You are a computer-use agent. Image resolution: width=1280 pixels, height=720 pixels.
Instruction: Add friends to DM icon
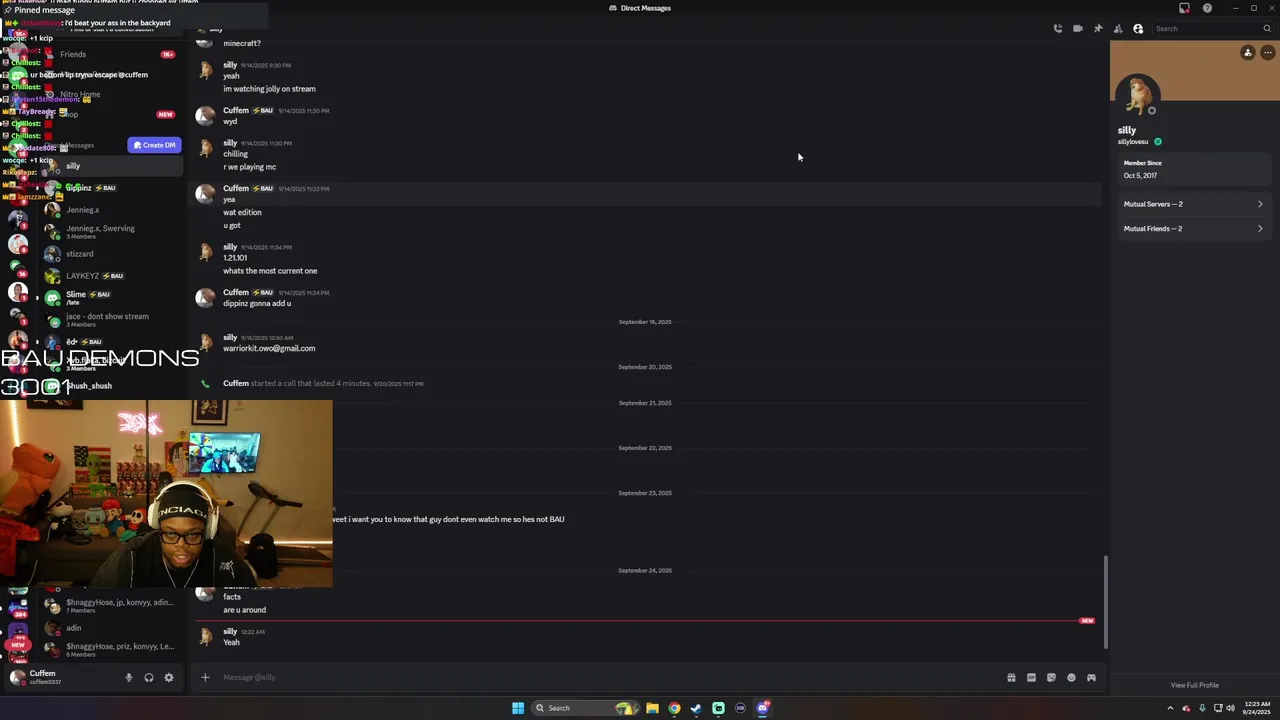pyautogui.click(x=1118, y=29)
